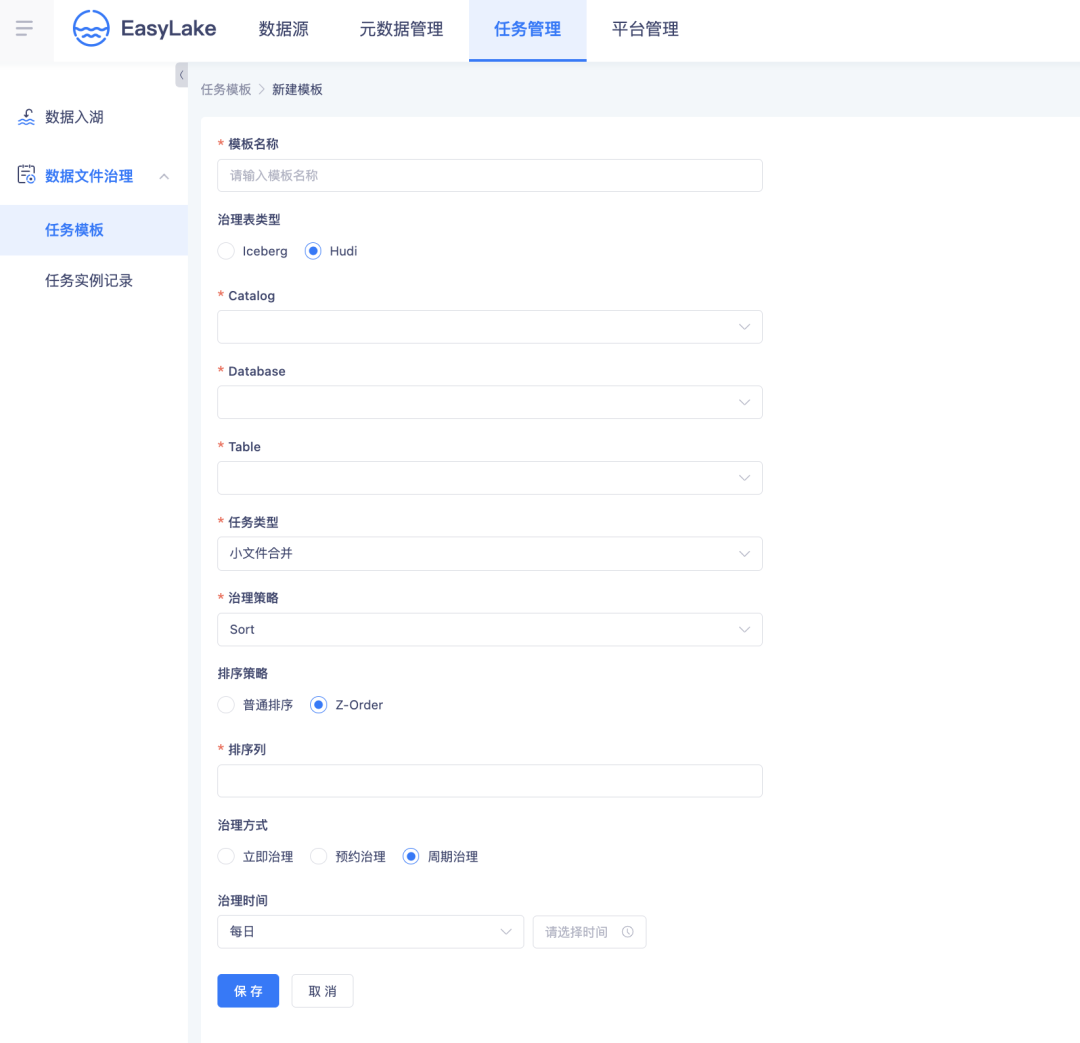Switch to the 数据源 top tab
Viewport: 1080px width, 1043px height.
(x=284, y=29)
